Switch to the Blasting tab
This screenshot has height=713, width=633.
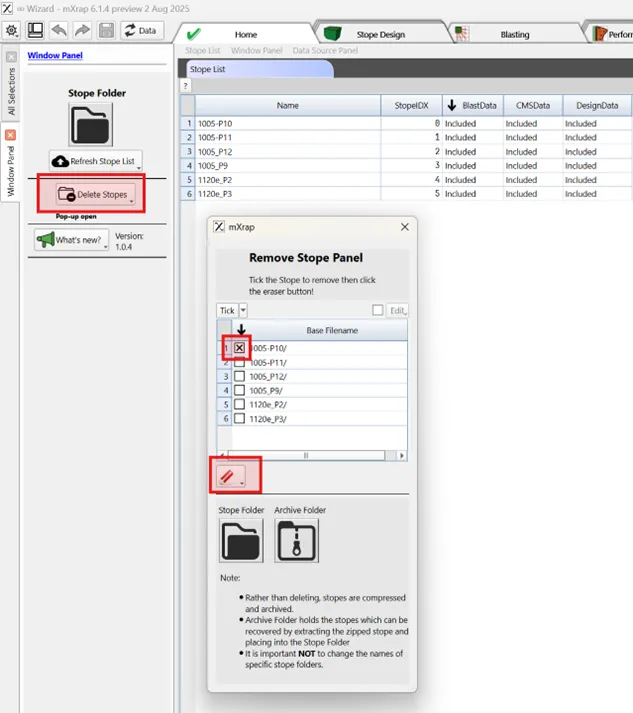coord(514,34)
